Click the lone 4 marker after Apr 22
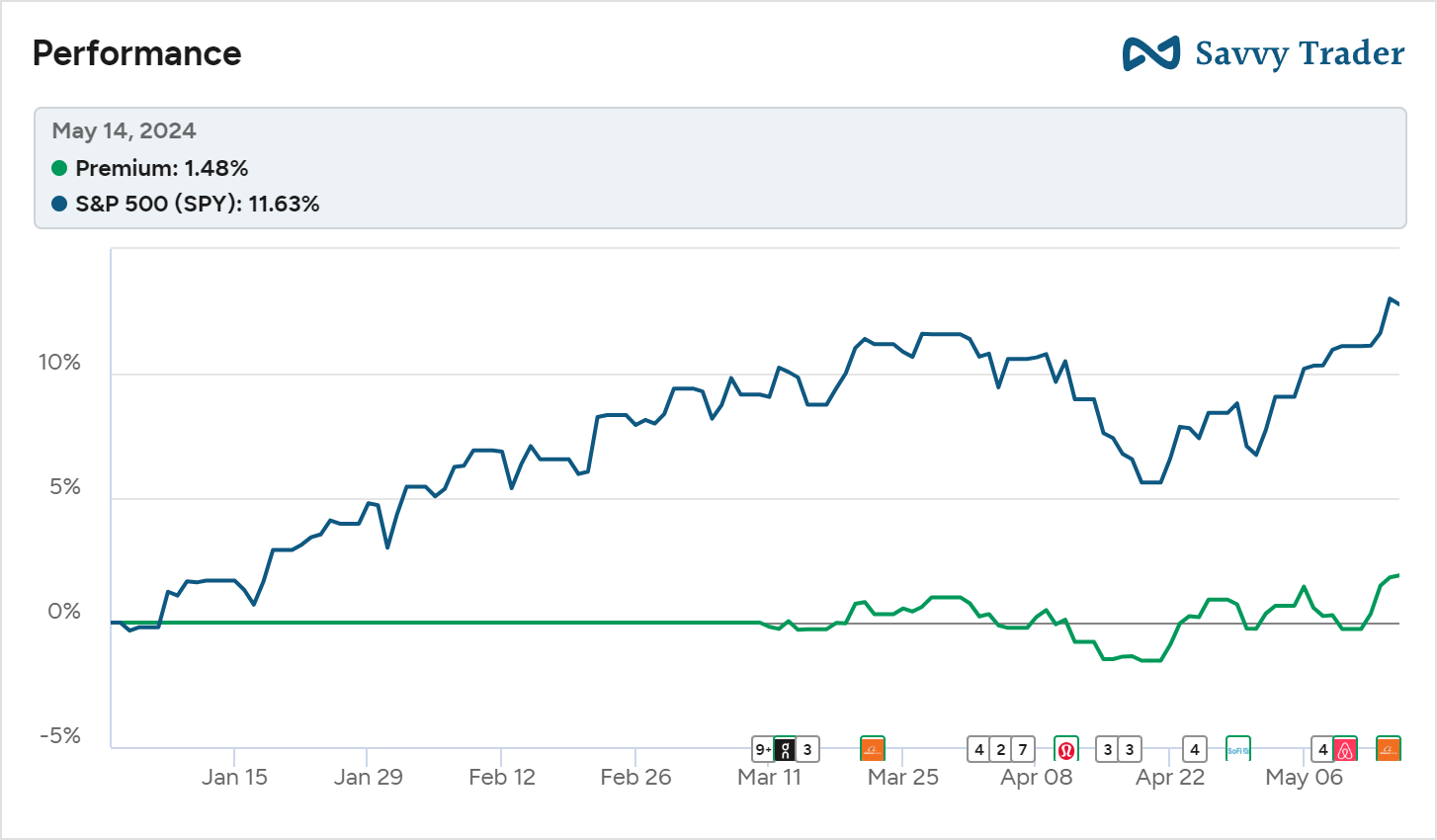Image resolution: width=1437 pixels, height=840 pixels. [1195, 749]
